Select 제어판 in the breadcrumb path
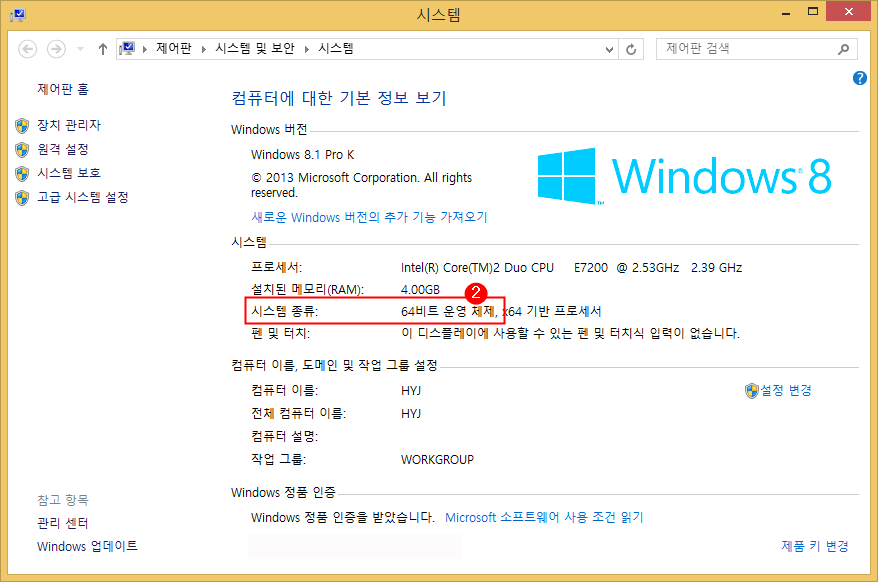Viewport: 878px width, 582px height. (x=174, y=49)
